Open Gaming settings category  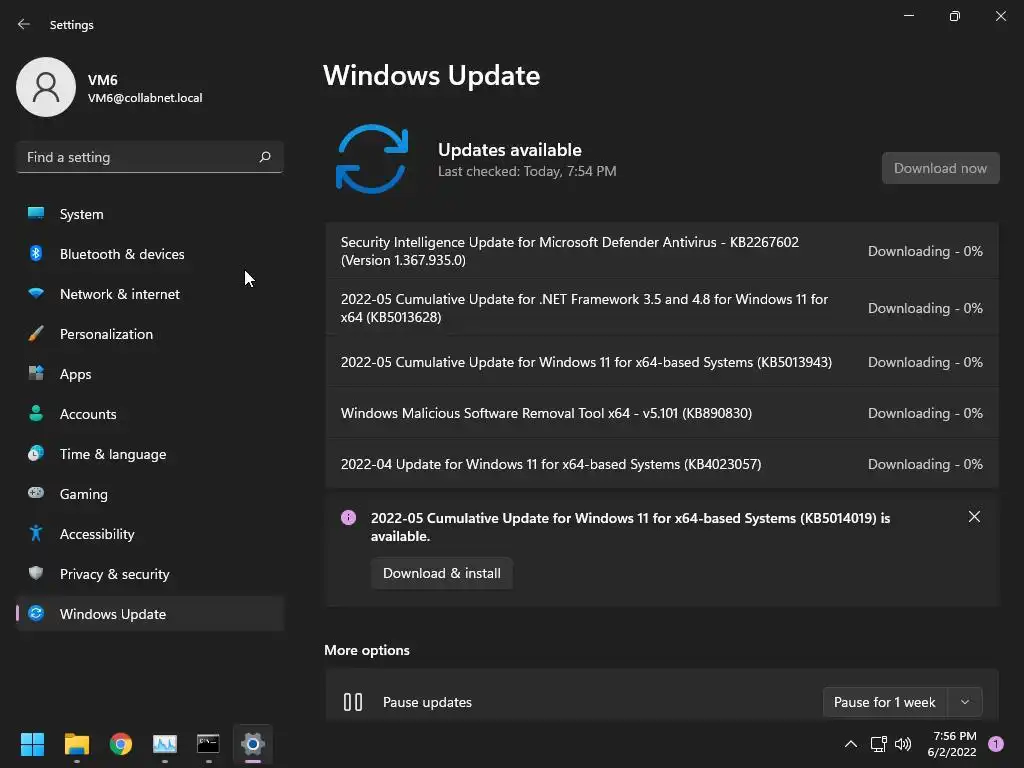click(150, 494)
